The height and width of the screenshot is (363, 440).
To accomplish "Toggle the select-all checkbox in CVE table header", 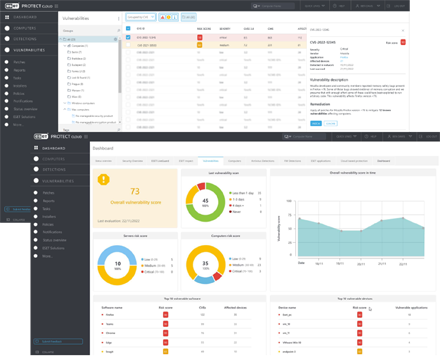I will coord(128,29).
